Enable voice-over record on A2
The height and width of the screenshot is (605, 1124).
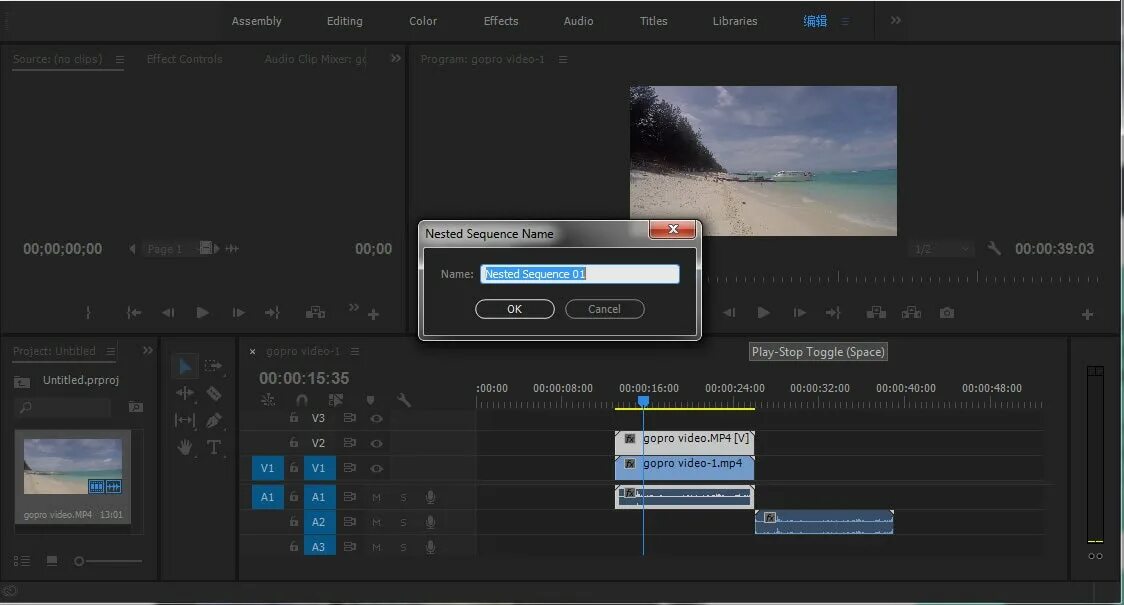pos(430,522)
